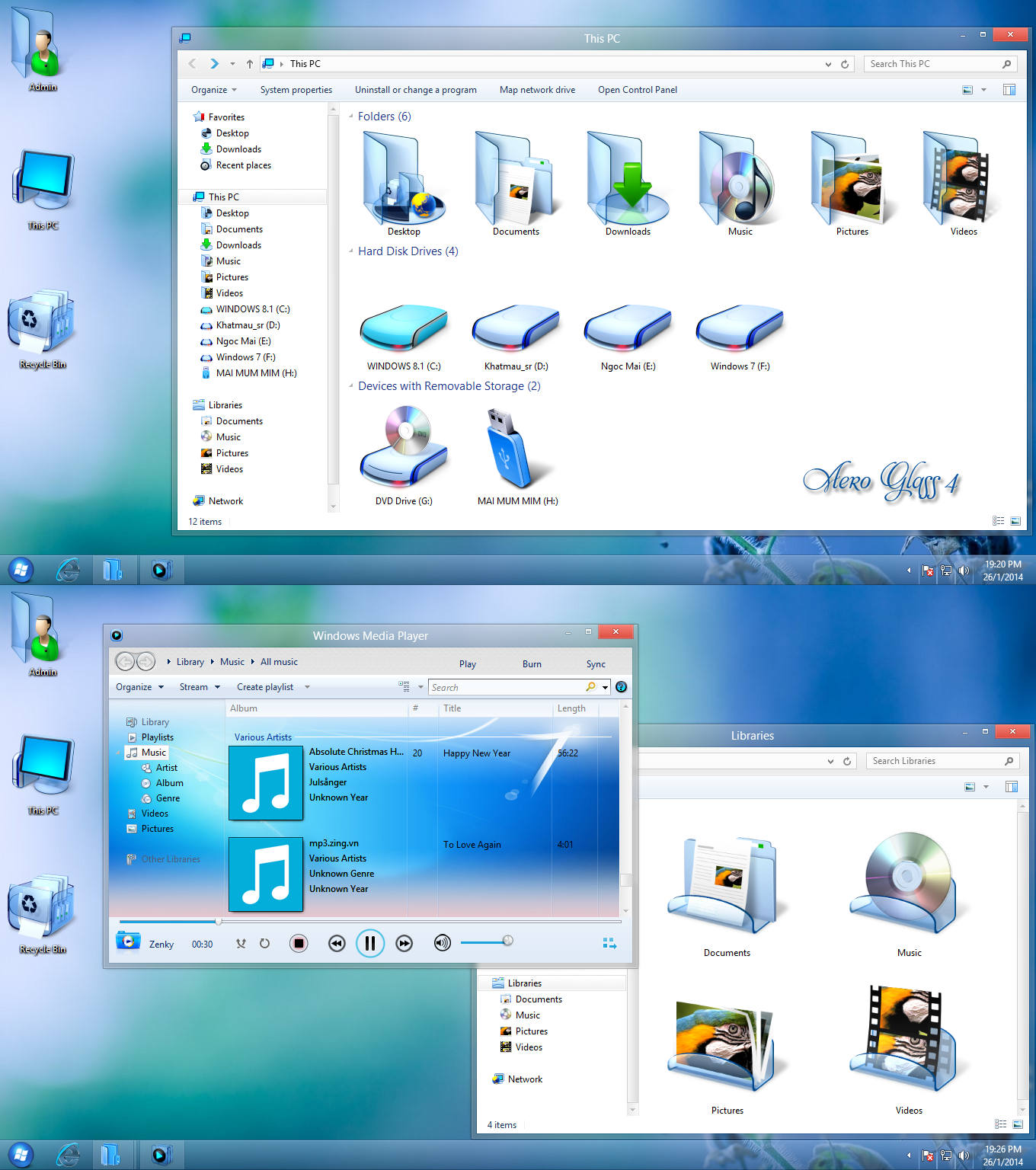Skip to next track in Media Player

click(404, 944)
